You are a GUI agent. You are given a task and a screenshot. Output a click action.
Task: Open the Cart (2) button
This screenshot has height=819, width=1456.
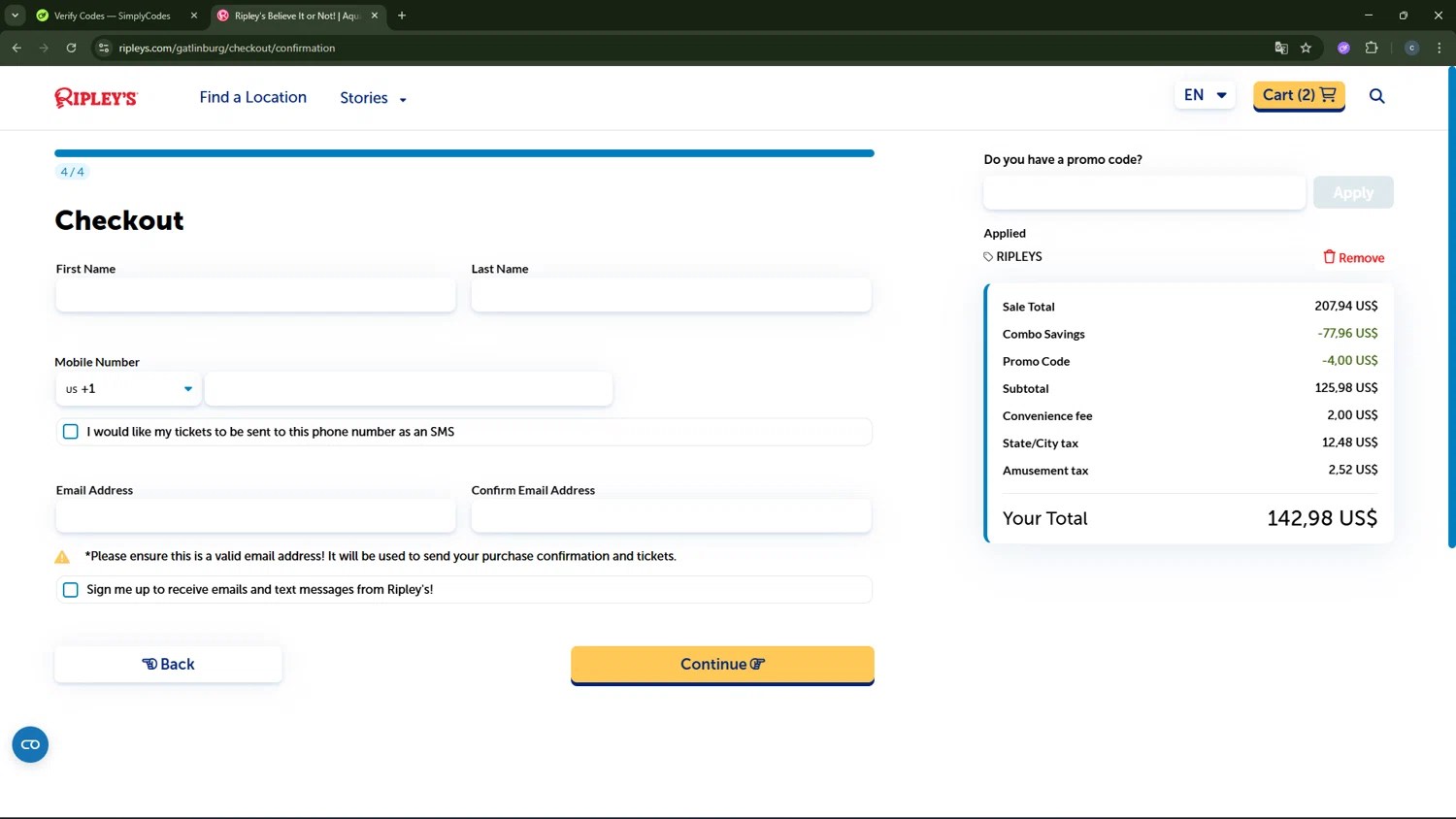(x=1299, y=95)
